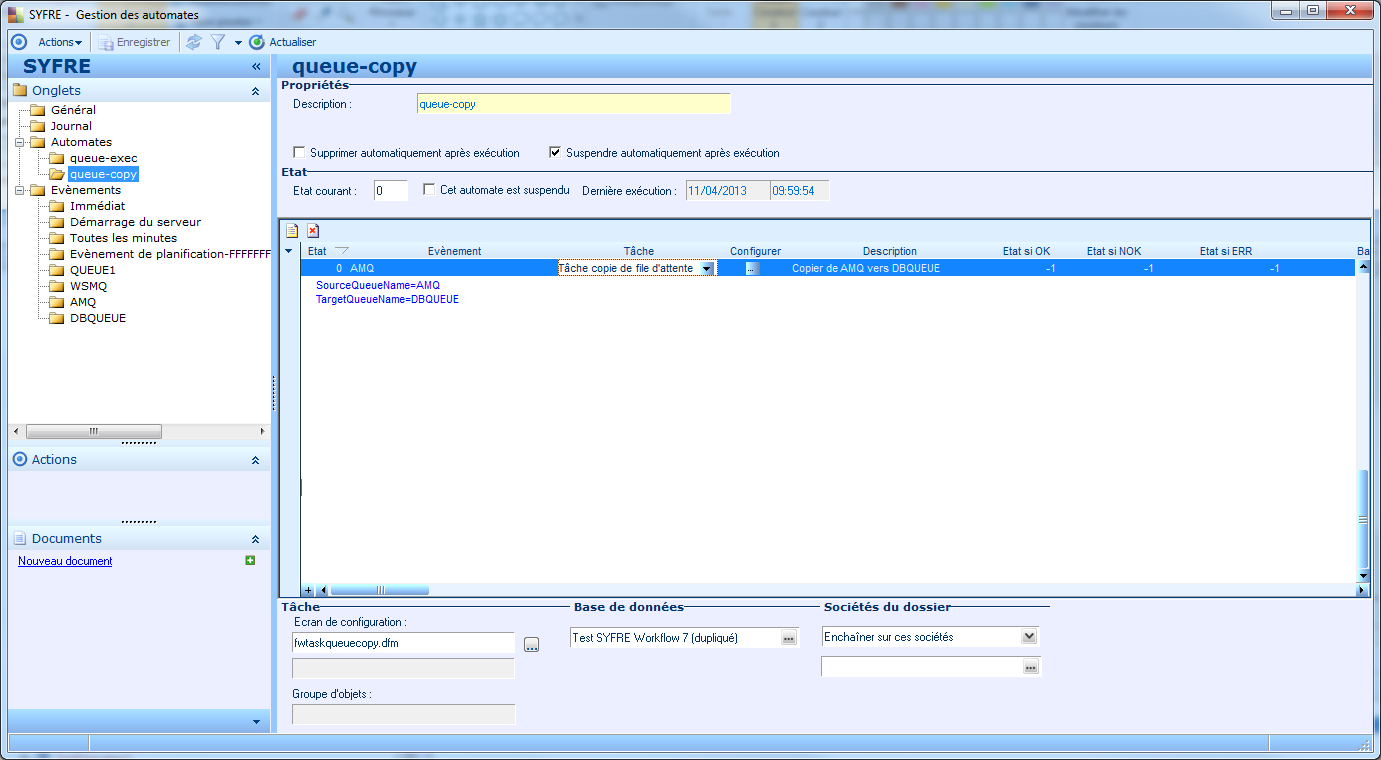Click the Description field containing queue-copy

(573, 104)
